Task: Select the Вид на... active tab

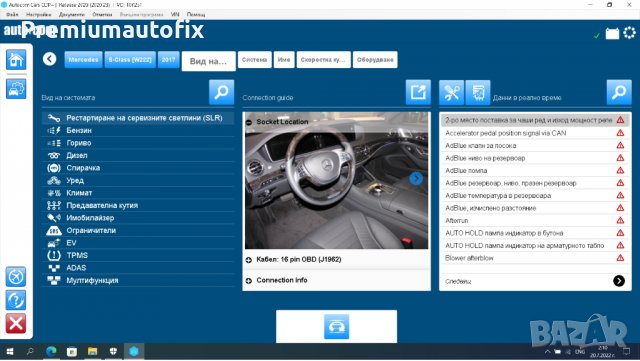Action: coord(209,61)
